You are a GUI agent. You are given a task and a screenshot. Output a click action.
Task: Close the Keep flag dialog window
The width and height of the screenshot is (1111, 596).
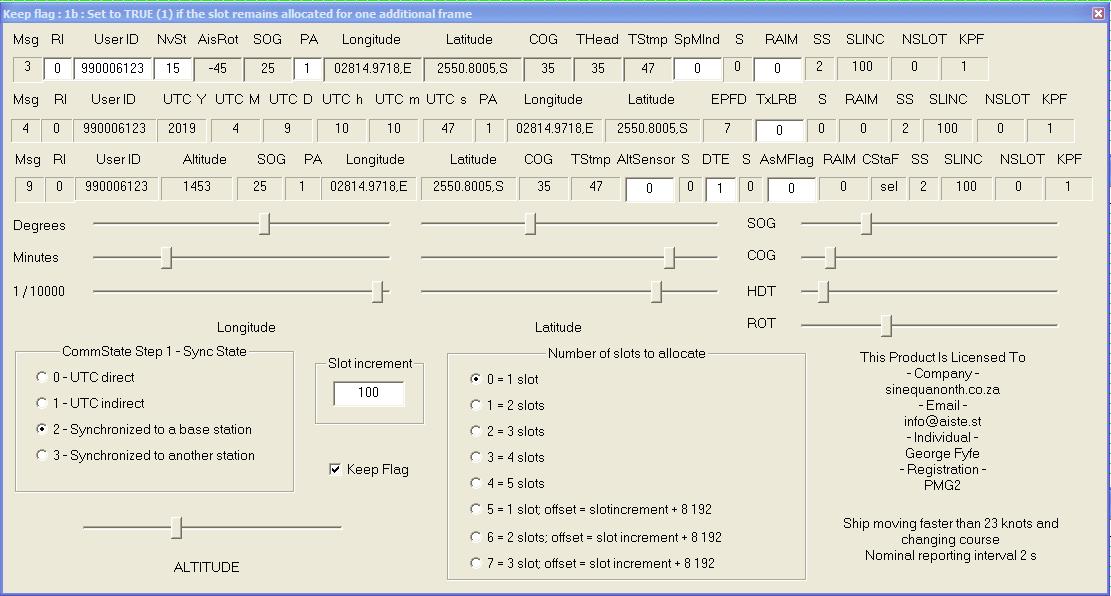1099,14
